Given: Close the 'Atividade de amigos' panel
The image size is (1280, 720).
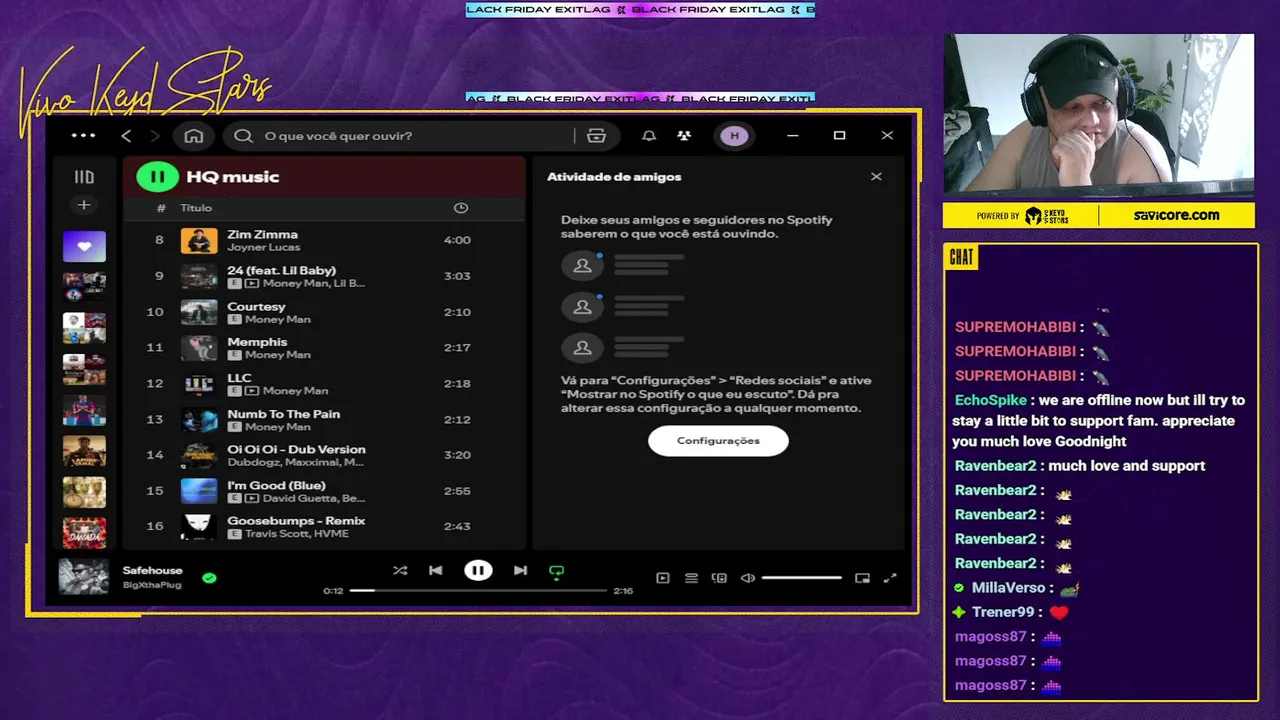Looking at the screenshot, I should pos(876,177).
